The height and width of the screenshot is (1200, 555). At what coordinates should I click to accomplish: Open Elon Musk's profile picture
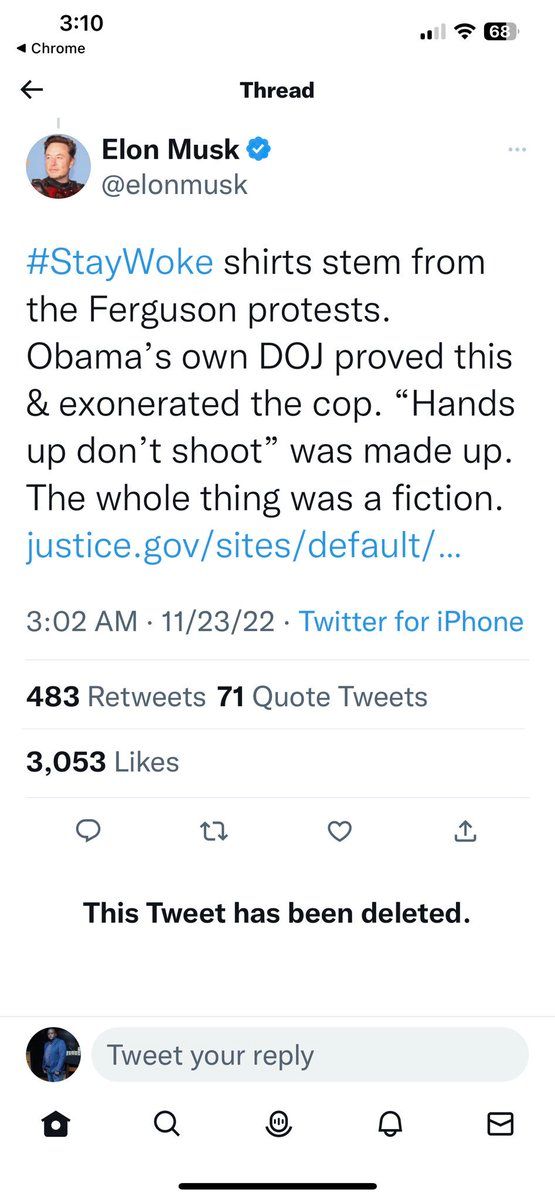pyautogui.click(x=58, y=166)
